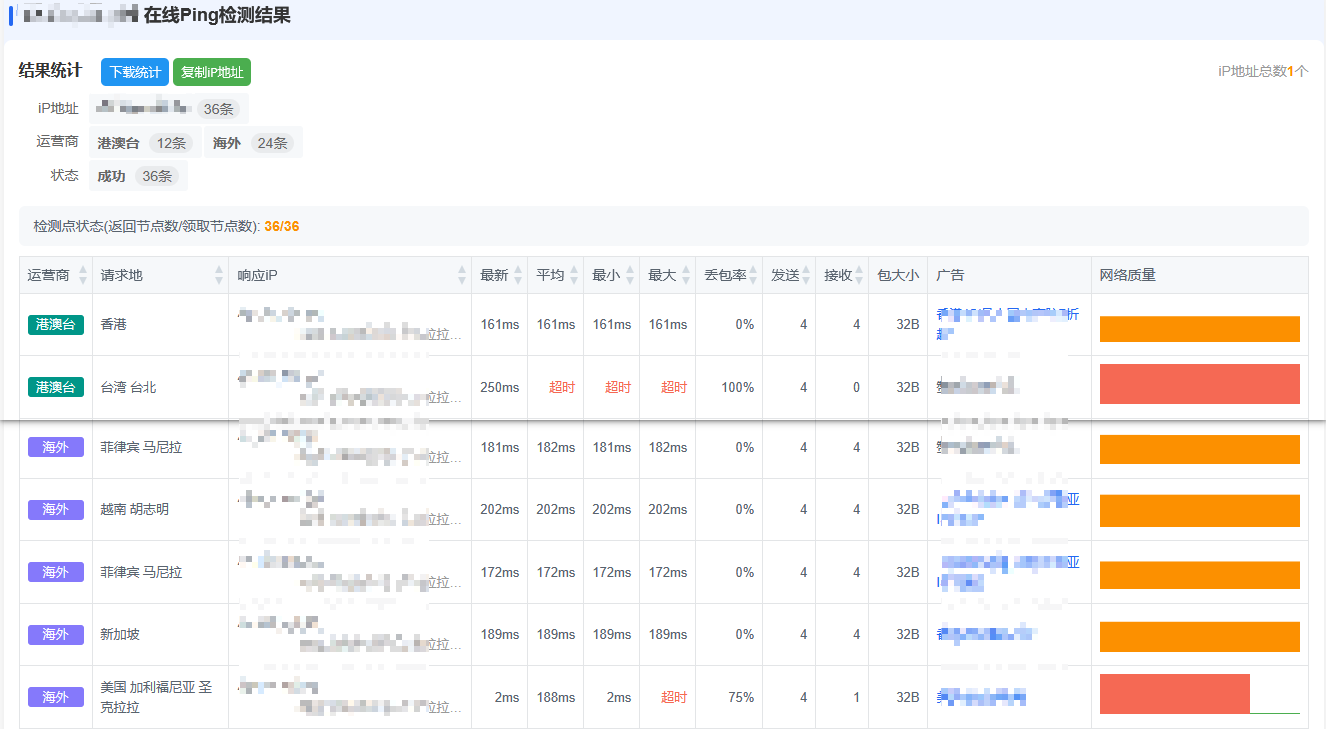
Task: Click 海外 badge in the 美国 加利福尼亚 row
Action: coord(56,697)
